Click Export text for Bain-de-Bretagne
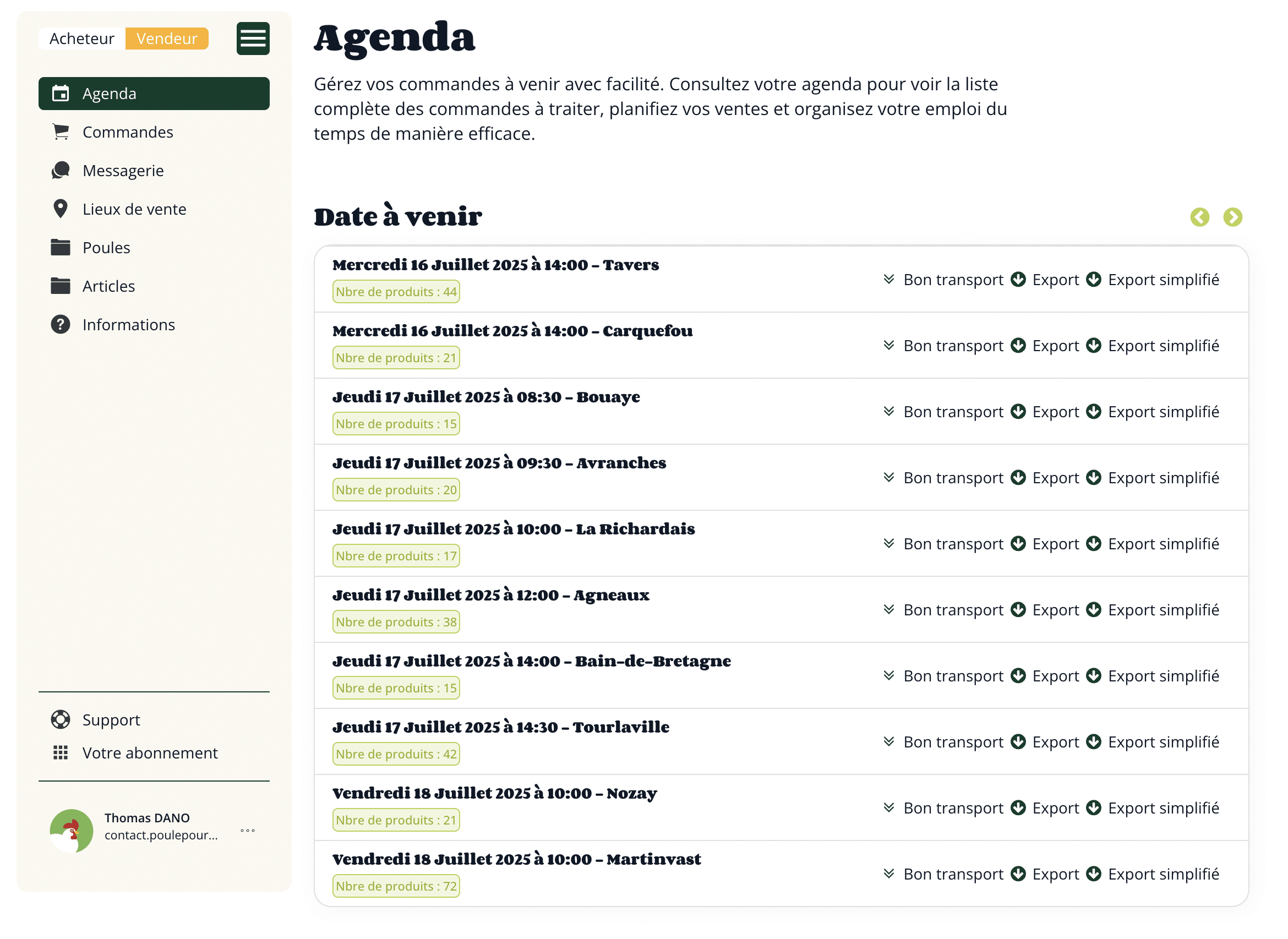The image size is (1288, 939). pyautogui.click(x=1057, y=676)
